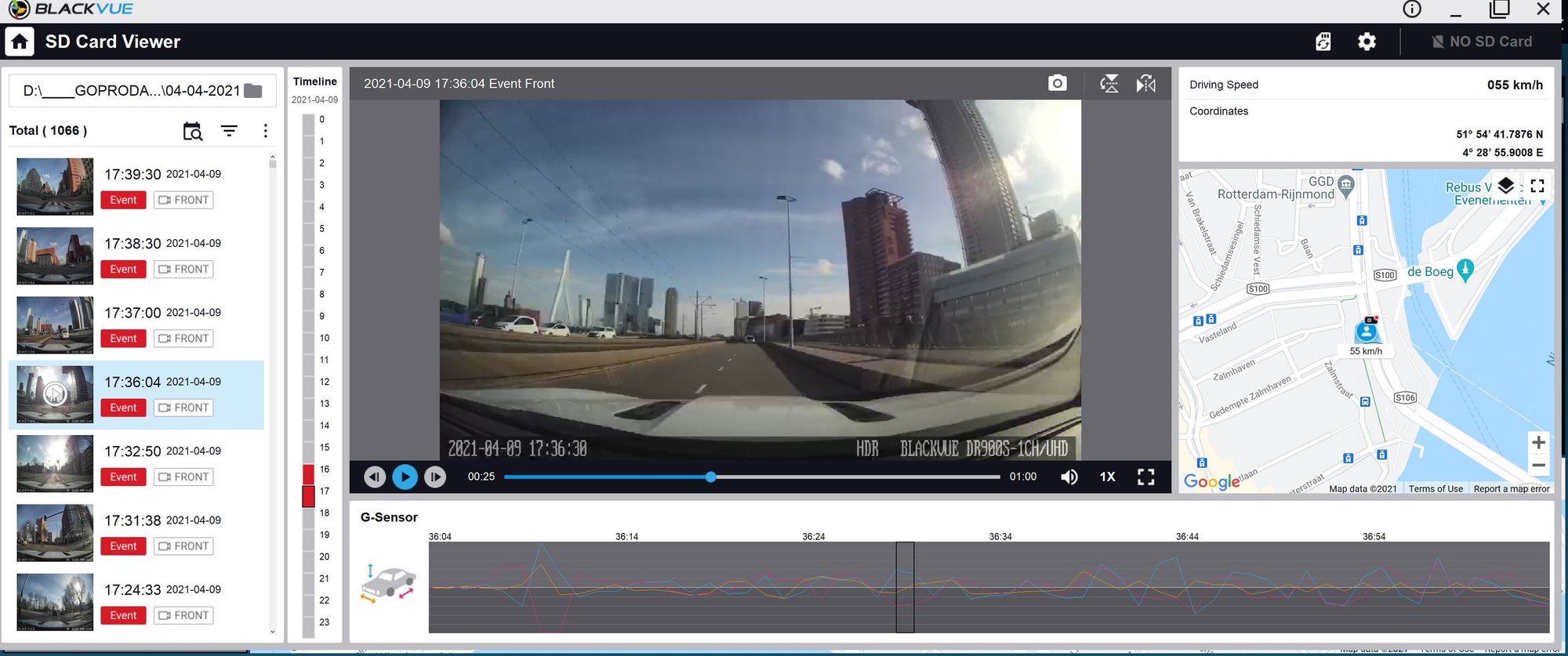Open the settings gear
The width and height of the screenshot is (1568, 656).
coord(1367,42)
